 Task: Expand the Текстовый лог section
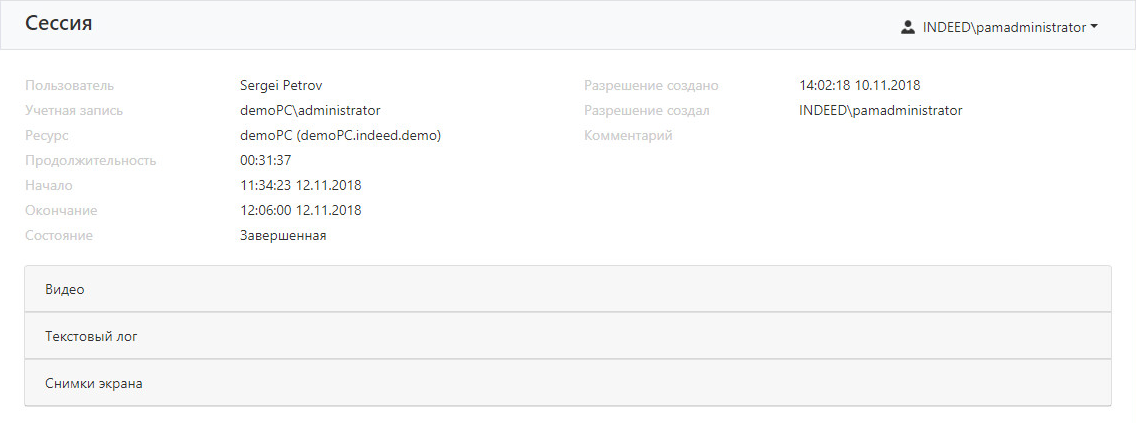[567, 336]
